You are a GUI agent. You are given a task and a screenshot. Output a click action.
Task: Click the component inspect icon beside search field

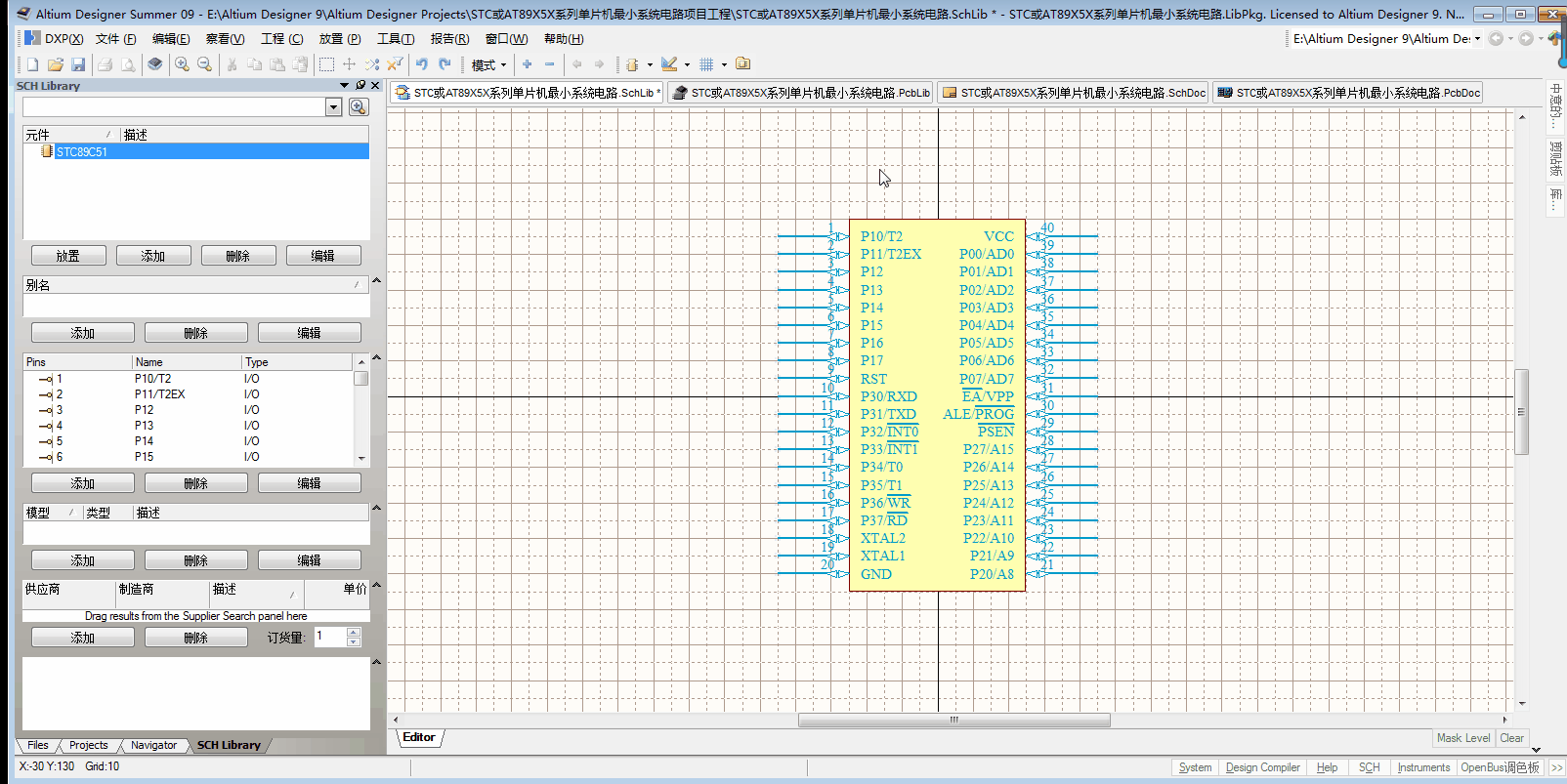359,106
